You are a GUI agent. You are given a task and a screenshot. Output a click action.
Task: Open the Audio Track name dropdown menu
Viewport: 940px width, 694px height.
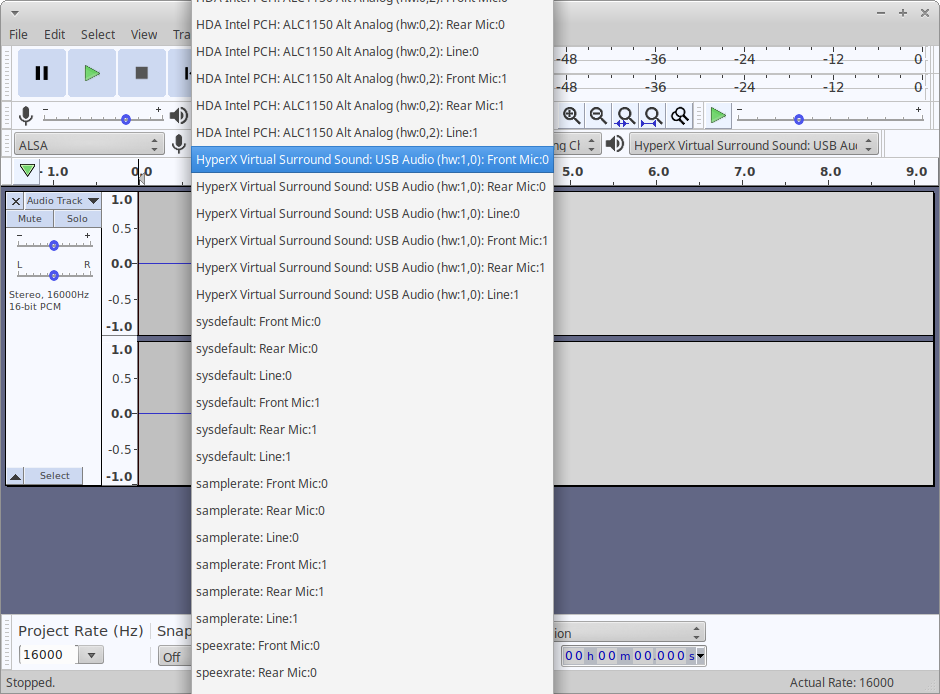(57, 200)
